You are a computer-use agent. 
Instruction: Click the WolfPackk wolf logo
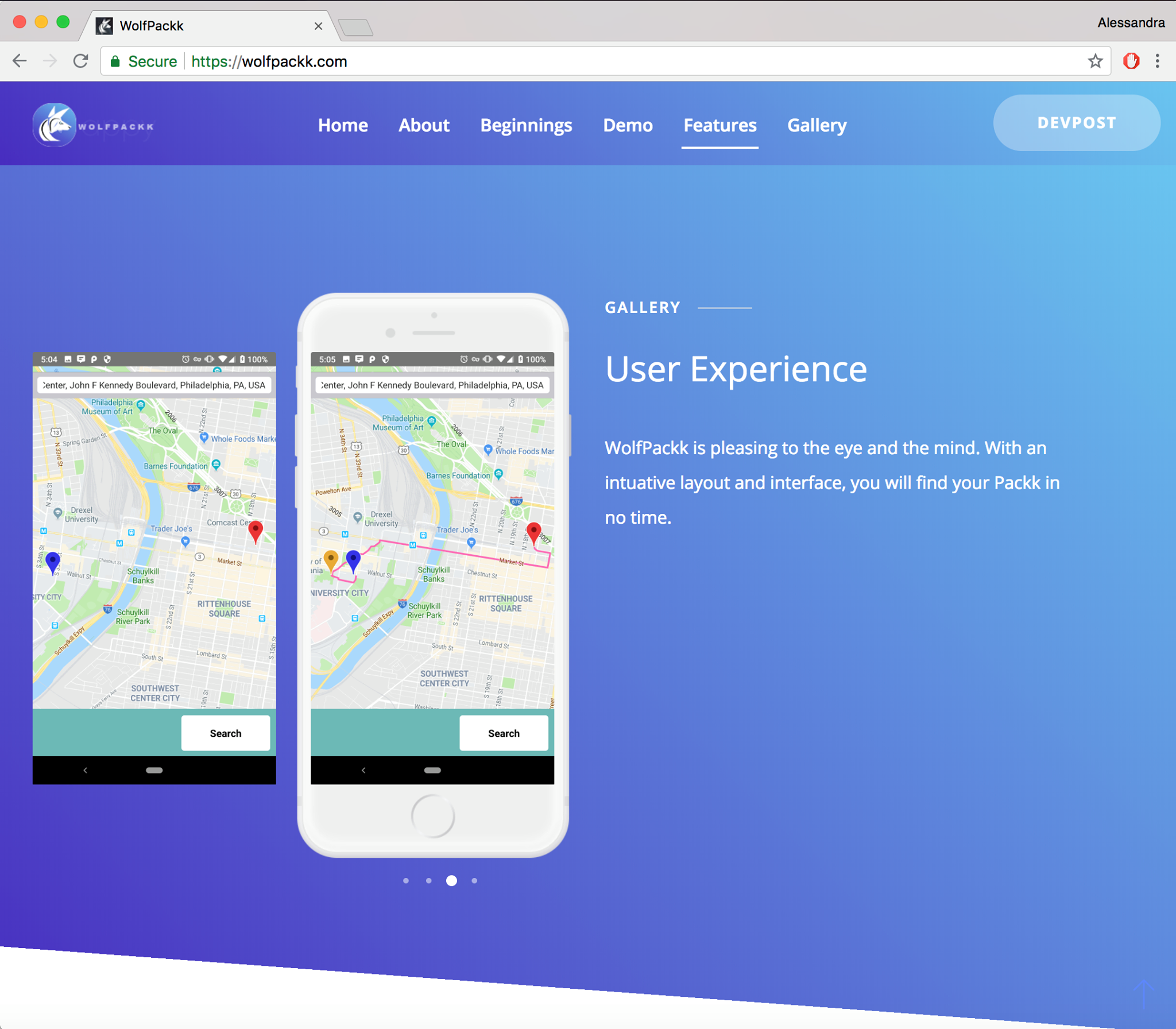pos(55,125)
